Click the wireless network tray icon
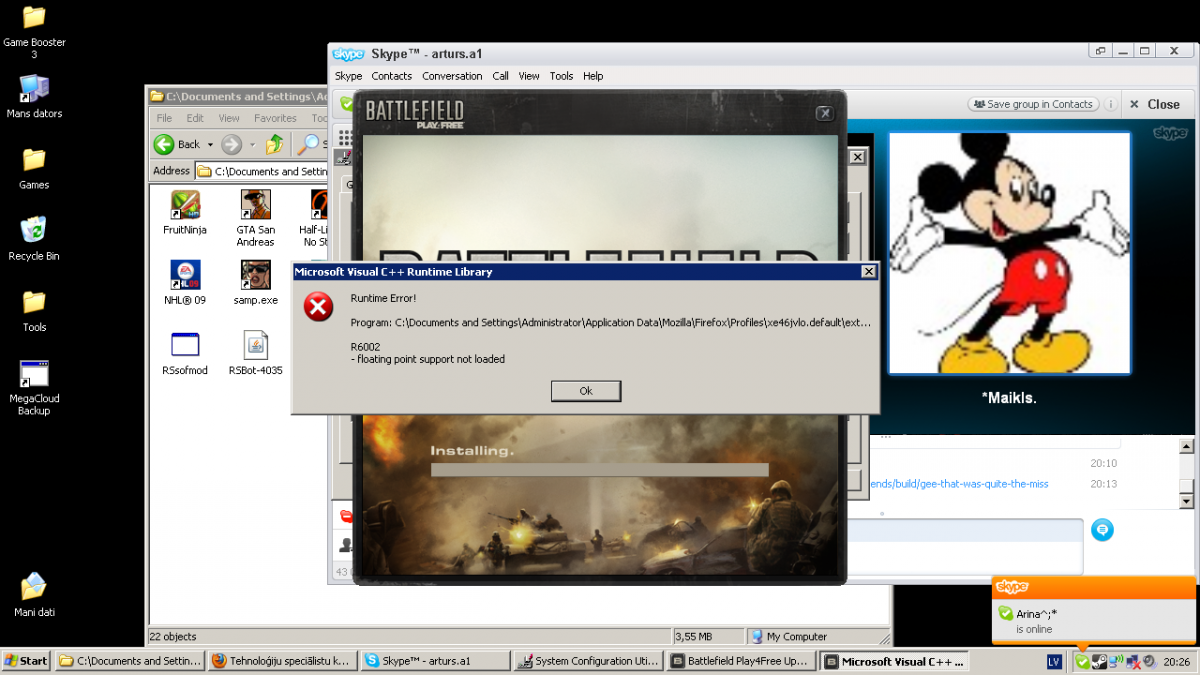The height and width of the screenshot is (675, 1200). 1116,661
